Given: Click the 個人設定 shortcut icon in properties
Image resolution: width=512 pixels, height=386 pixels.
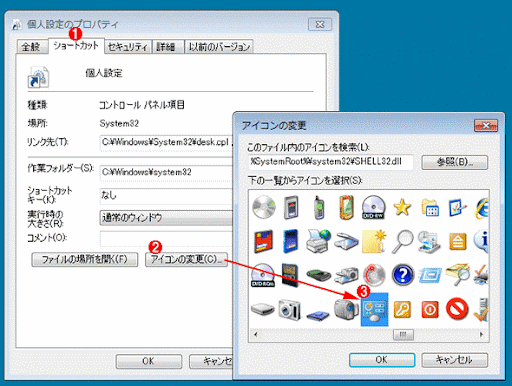Looking at the screenshot, I should coord(38,77).
